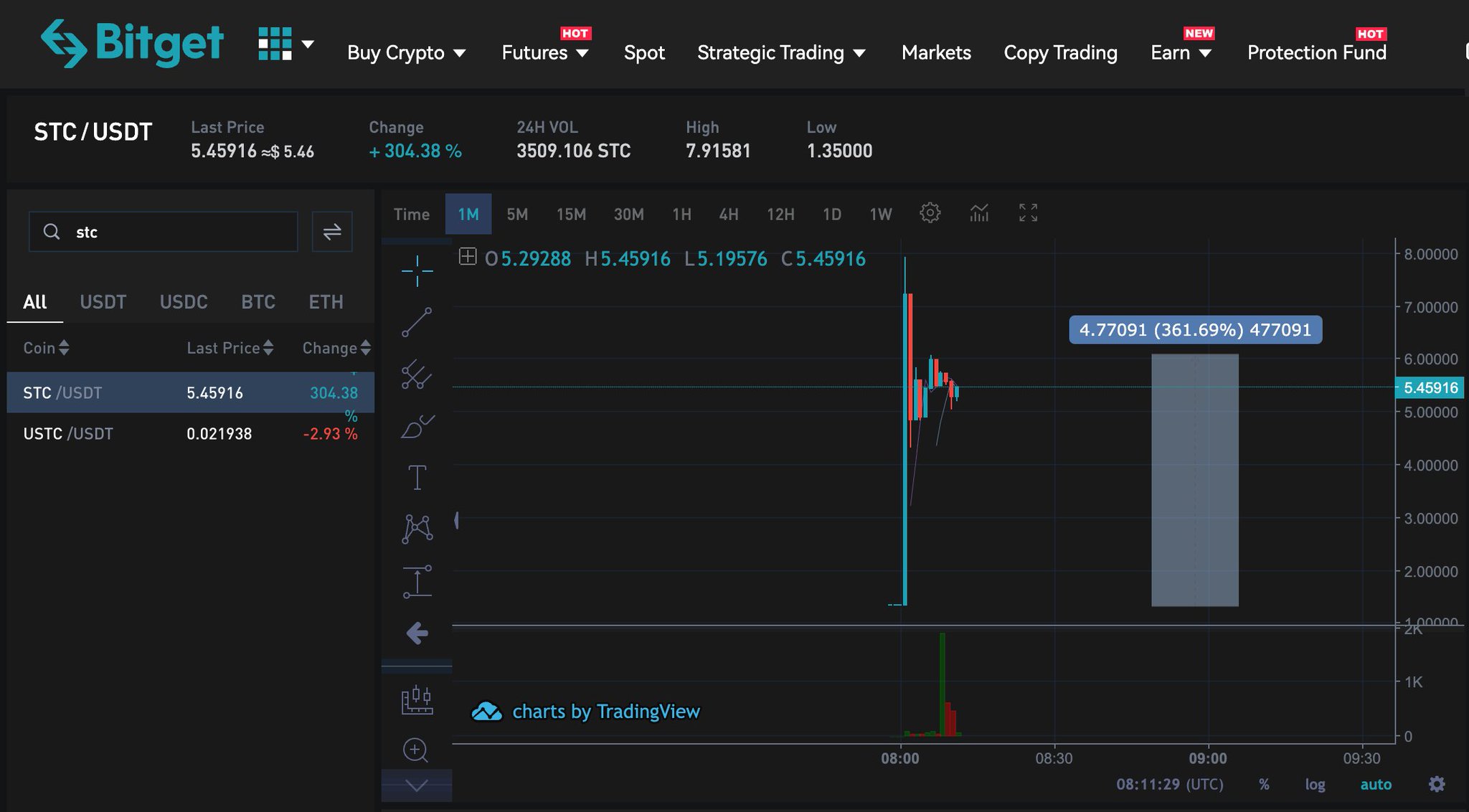Select the text annotation tool
Viewport: 1469px width, 812px height.
418,476
